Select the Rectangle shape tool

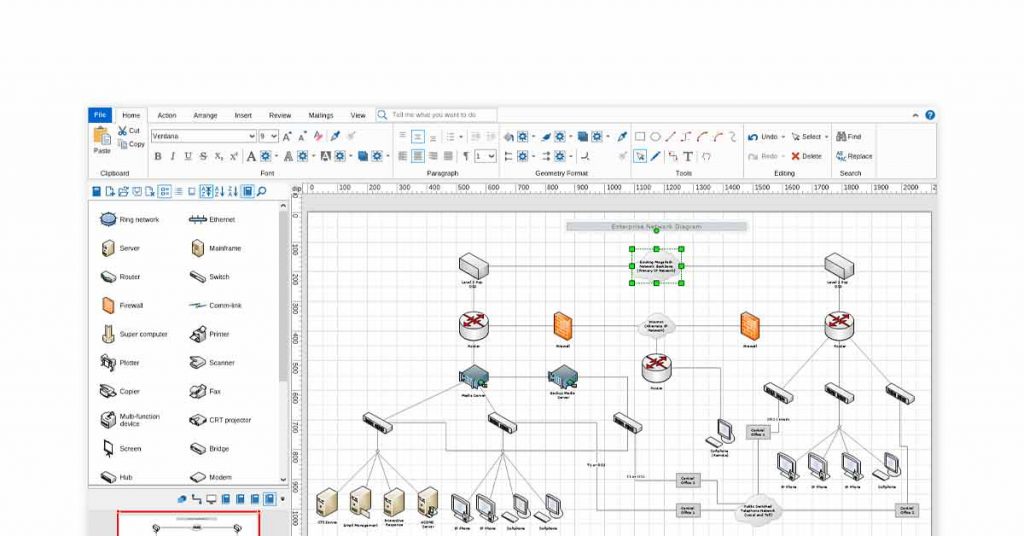pos(640,137)
